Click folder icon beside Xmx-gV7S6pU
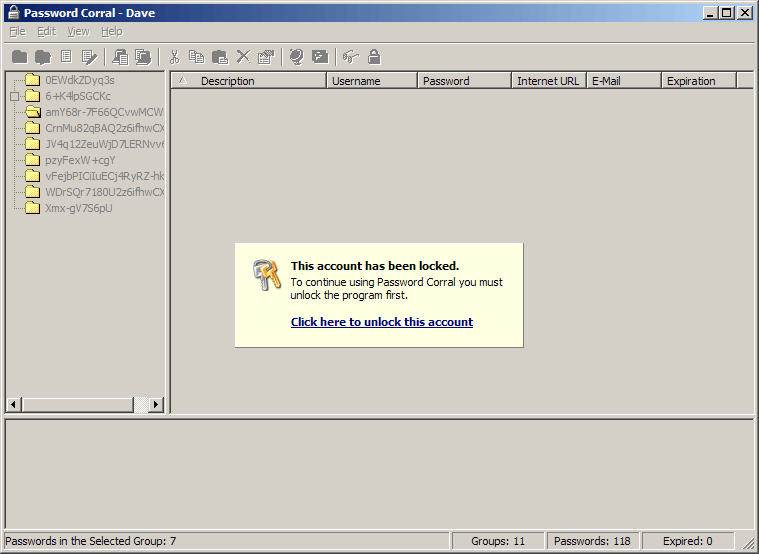 click(x=32, y=208)
